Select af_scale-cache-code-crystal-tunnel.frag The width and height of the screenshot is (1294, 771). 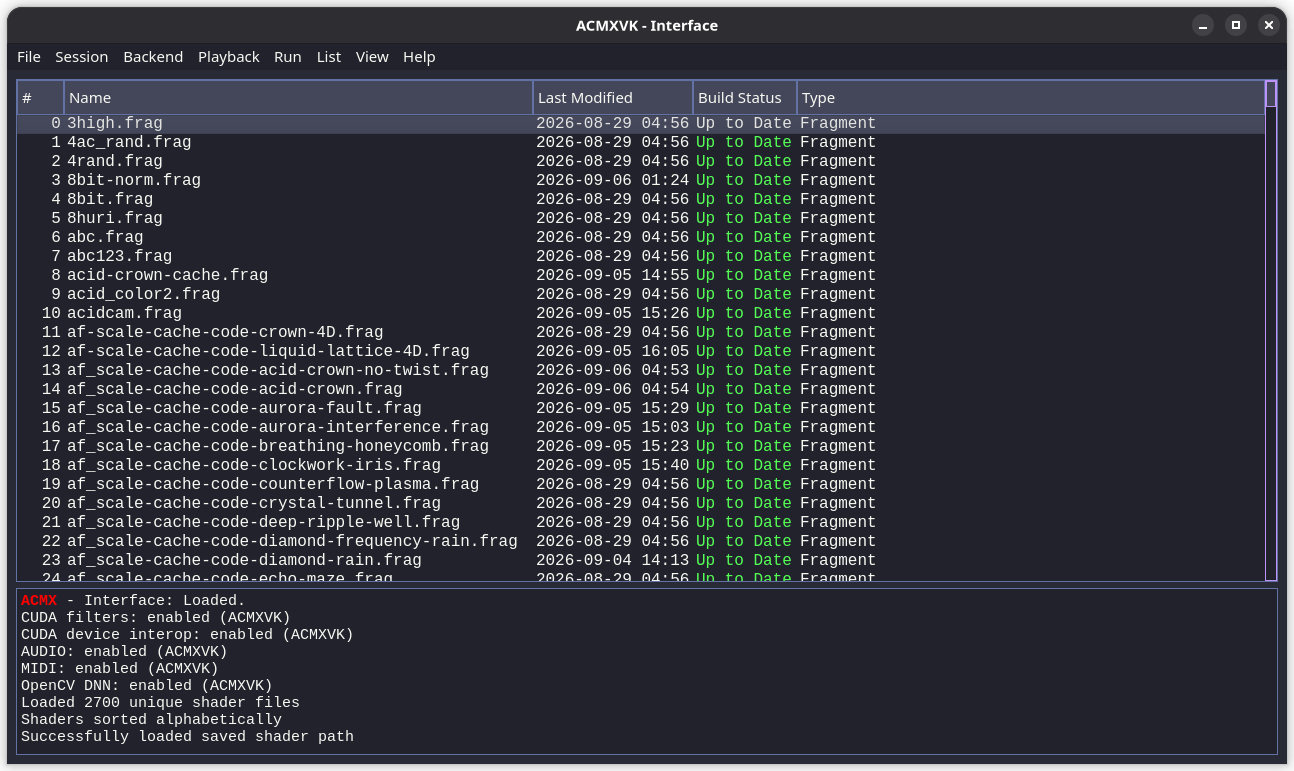[x=641, y=504]
